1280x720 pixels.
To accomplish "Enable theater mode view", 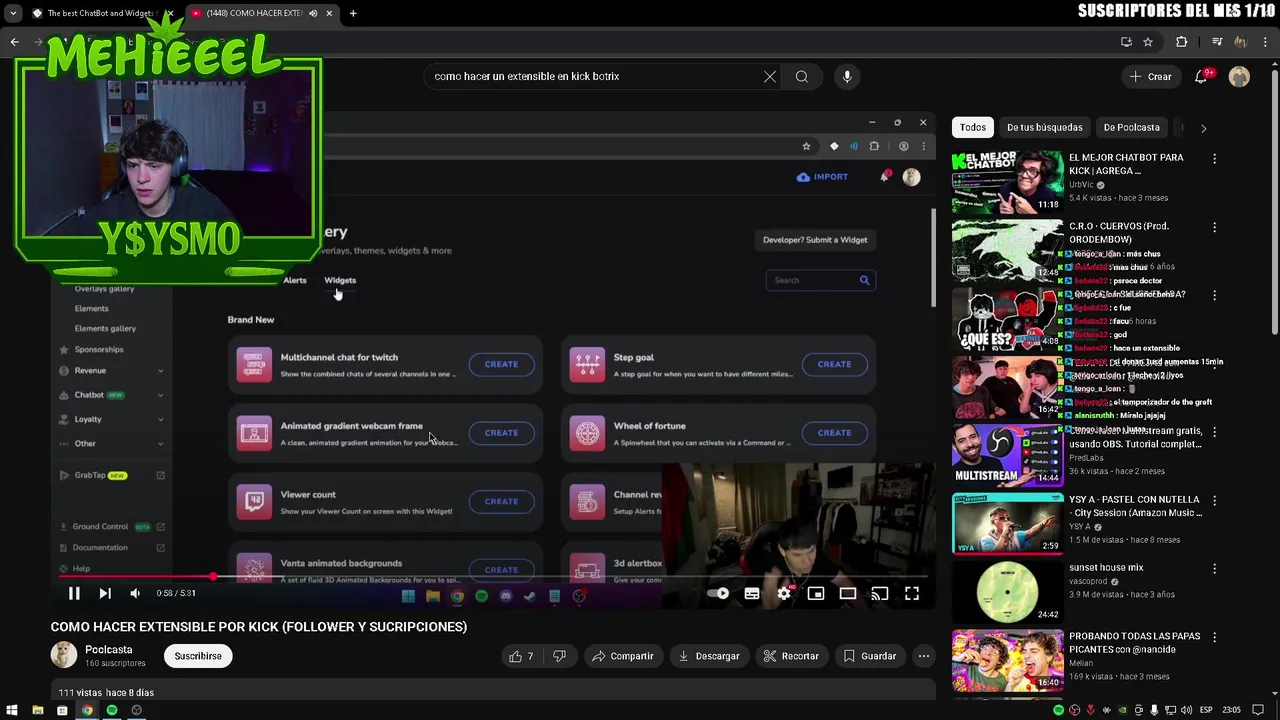I will (x=848, y=593).
